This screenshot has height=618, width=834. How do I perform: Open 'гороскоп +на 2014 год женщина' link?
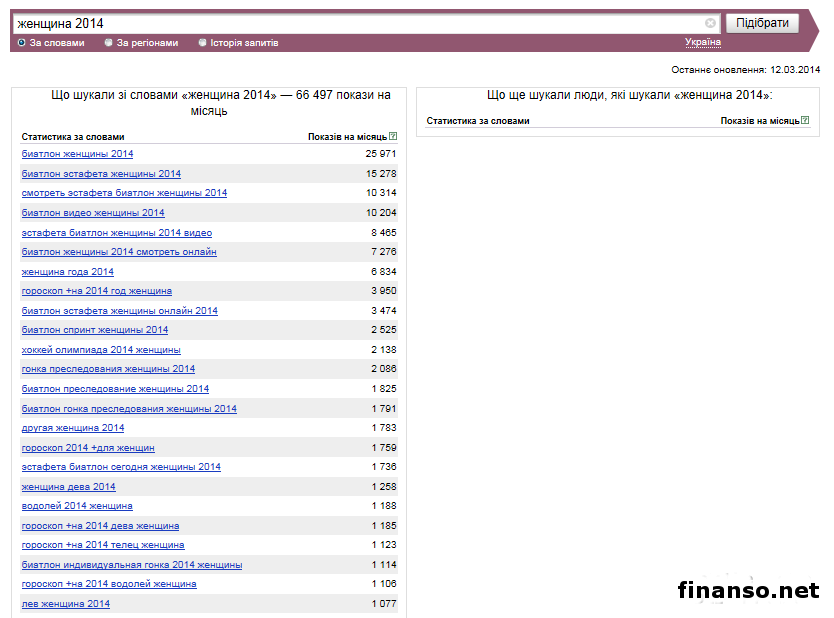tap(96, 291)
